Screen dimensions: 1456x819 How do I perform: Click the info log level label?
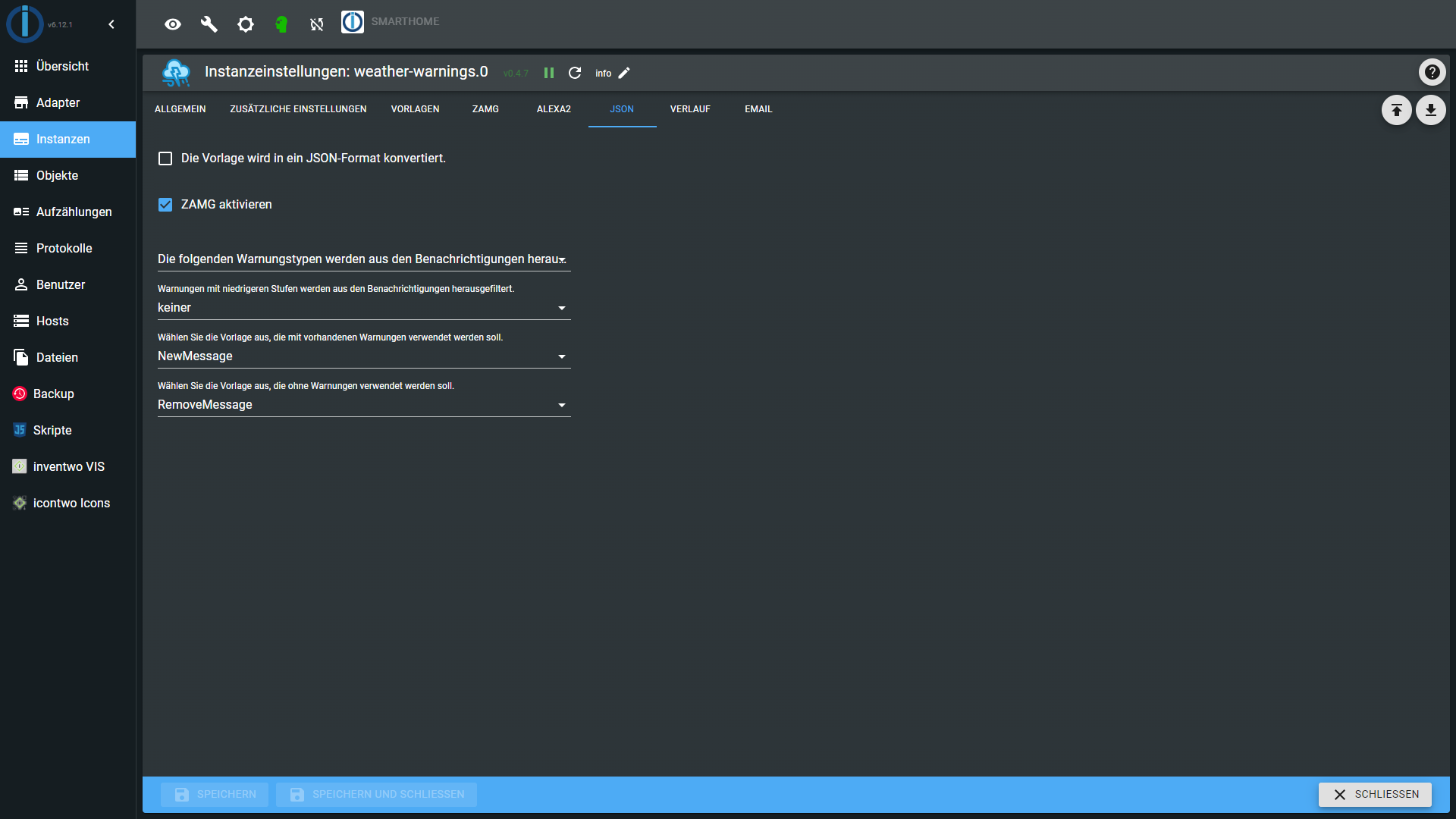point(603,74)
